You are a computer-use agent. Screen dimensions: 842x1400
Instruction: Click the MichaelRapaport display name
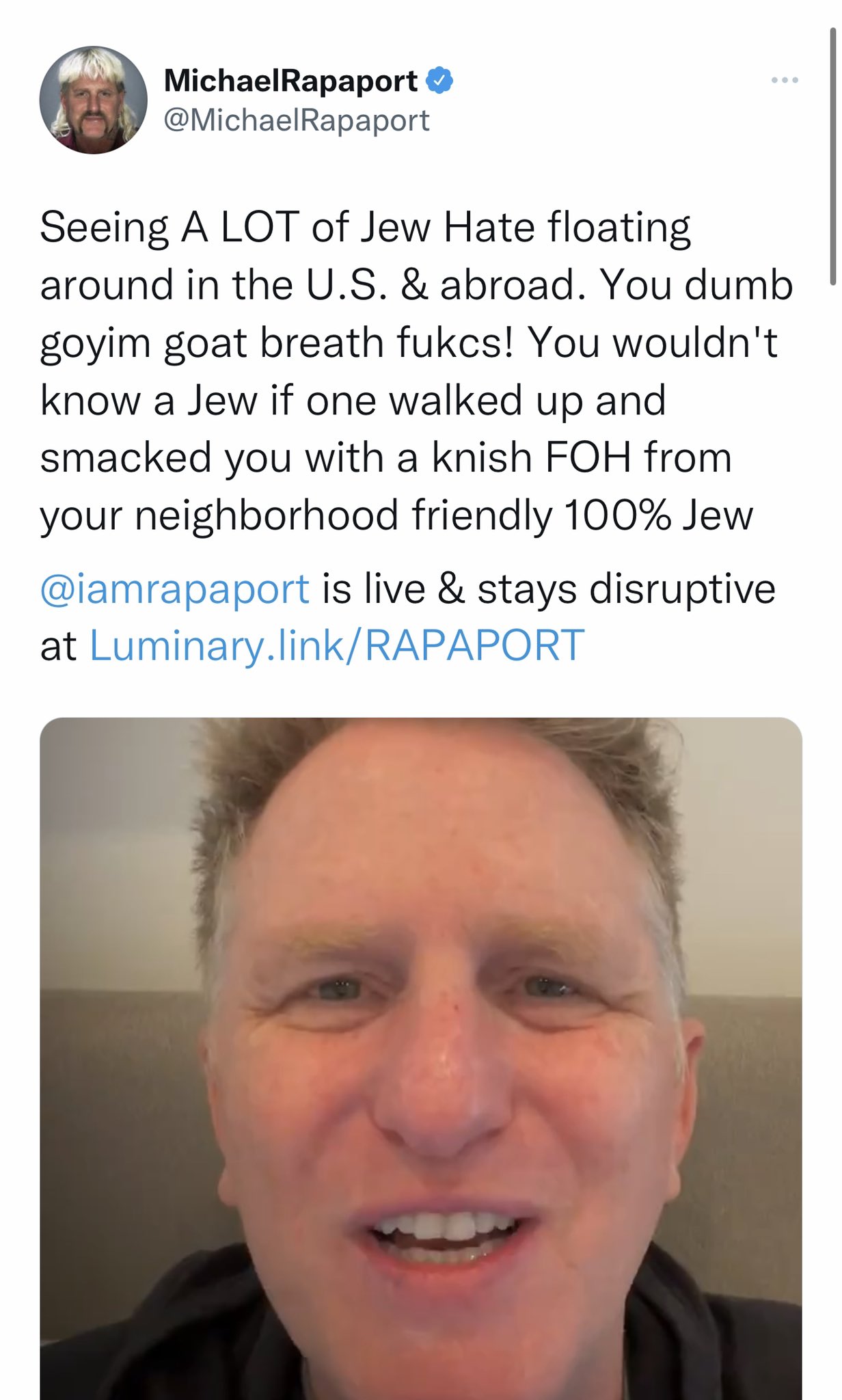pos(290,81)
